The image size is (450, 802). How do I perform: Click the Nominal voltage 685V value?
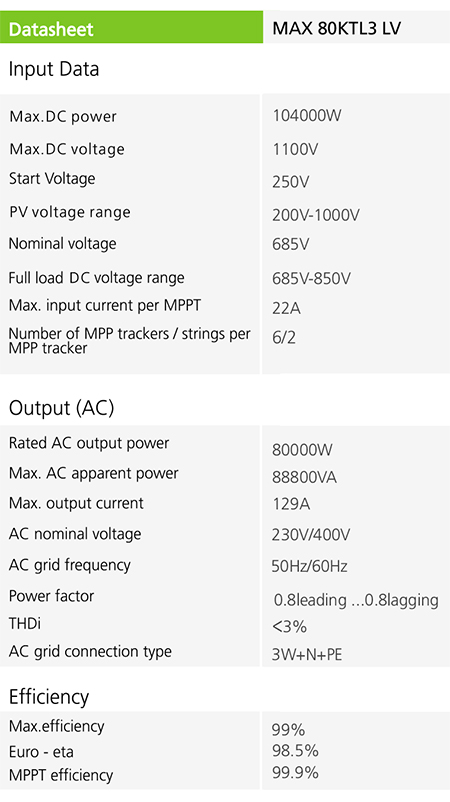290,244
